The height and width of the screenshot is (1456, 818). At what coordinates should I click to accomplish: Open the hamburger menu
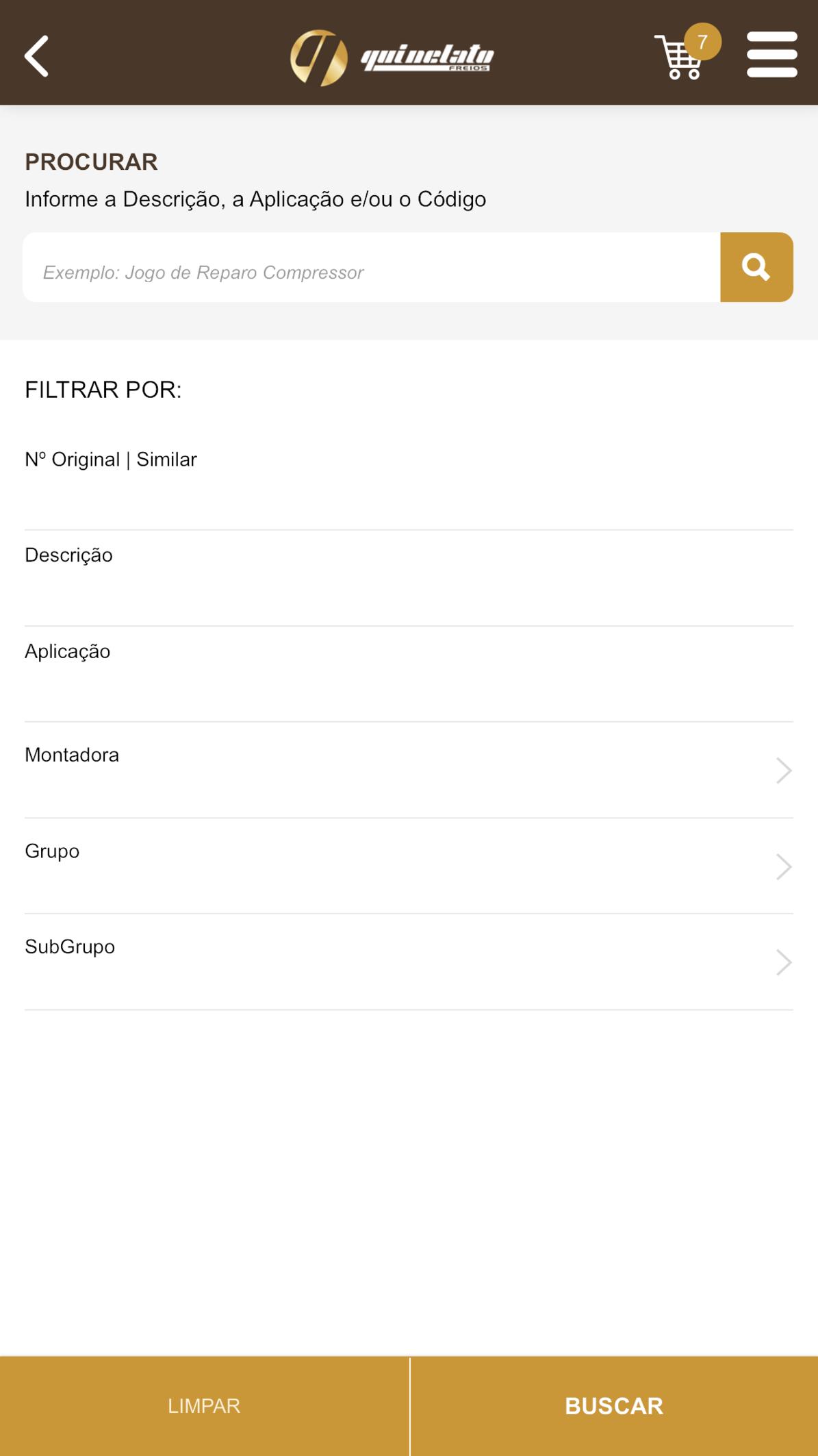(771, 55)
